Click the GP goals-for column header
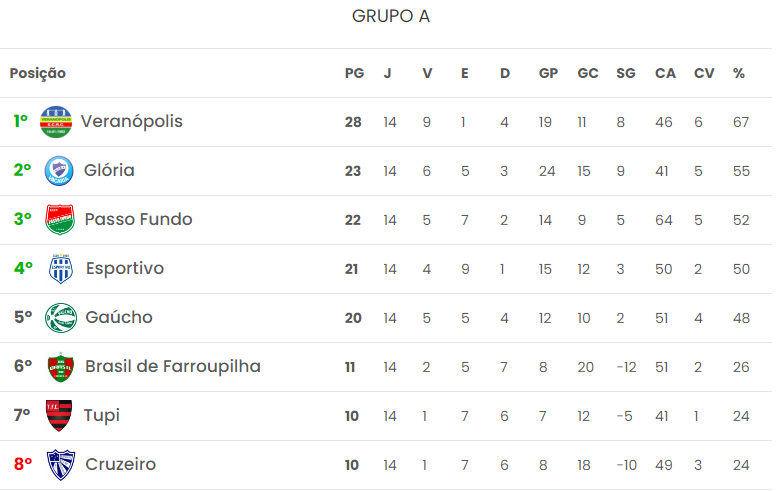 (x=548, y=73)
